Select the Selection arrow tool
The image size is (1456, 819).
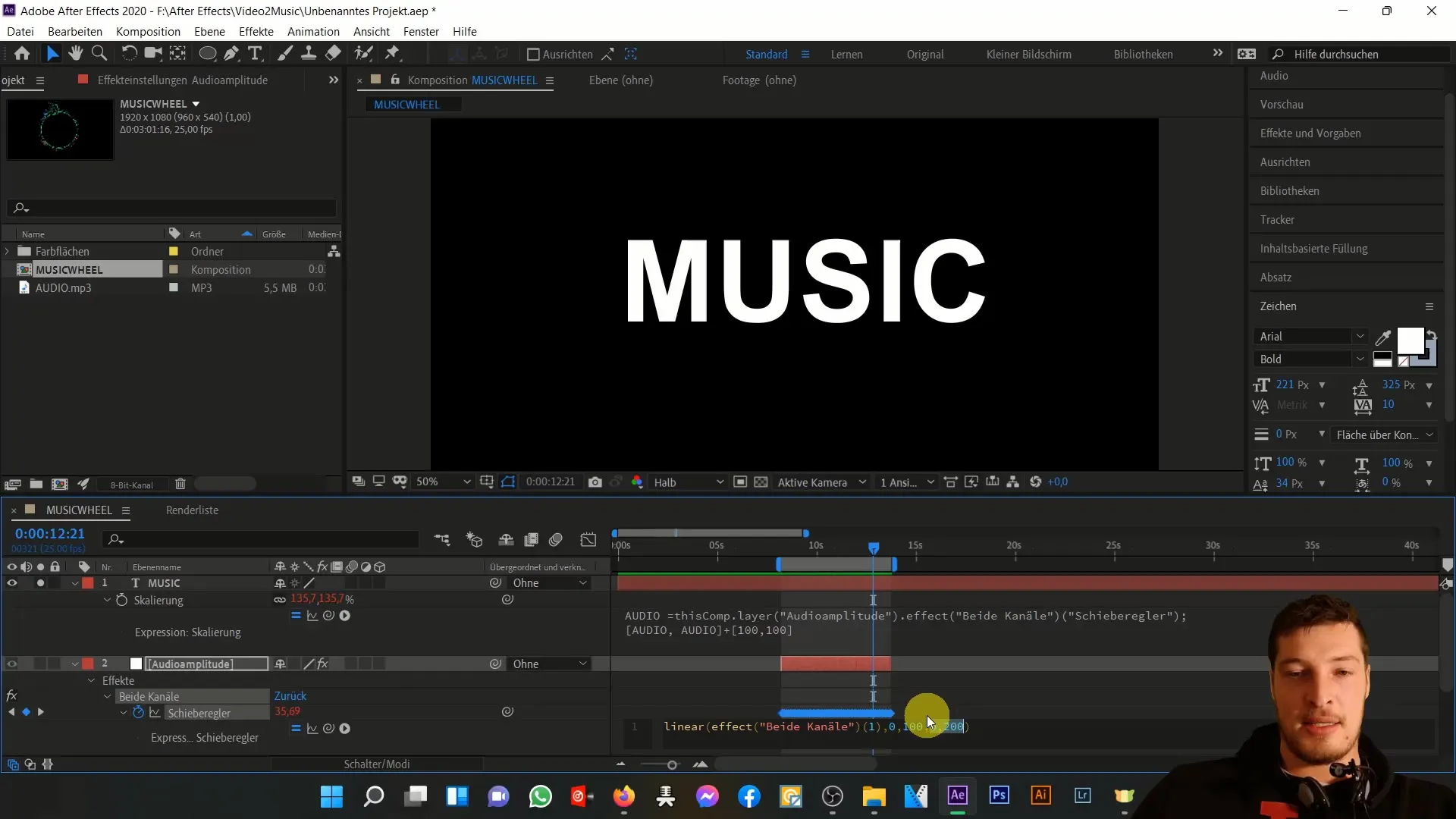pyautogui.click(x=52, y=54)
